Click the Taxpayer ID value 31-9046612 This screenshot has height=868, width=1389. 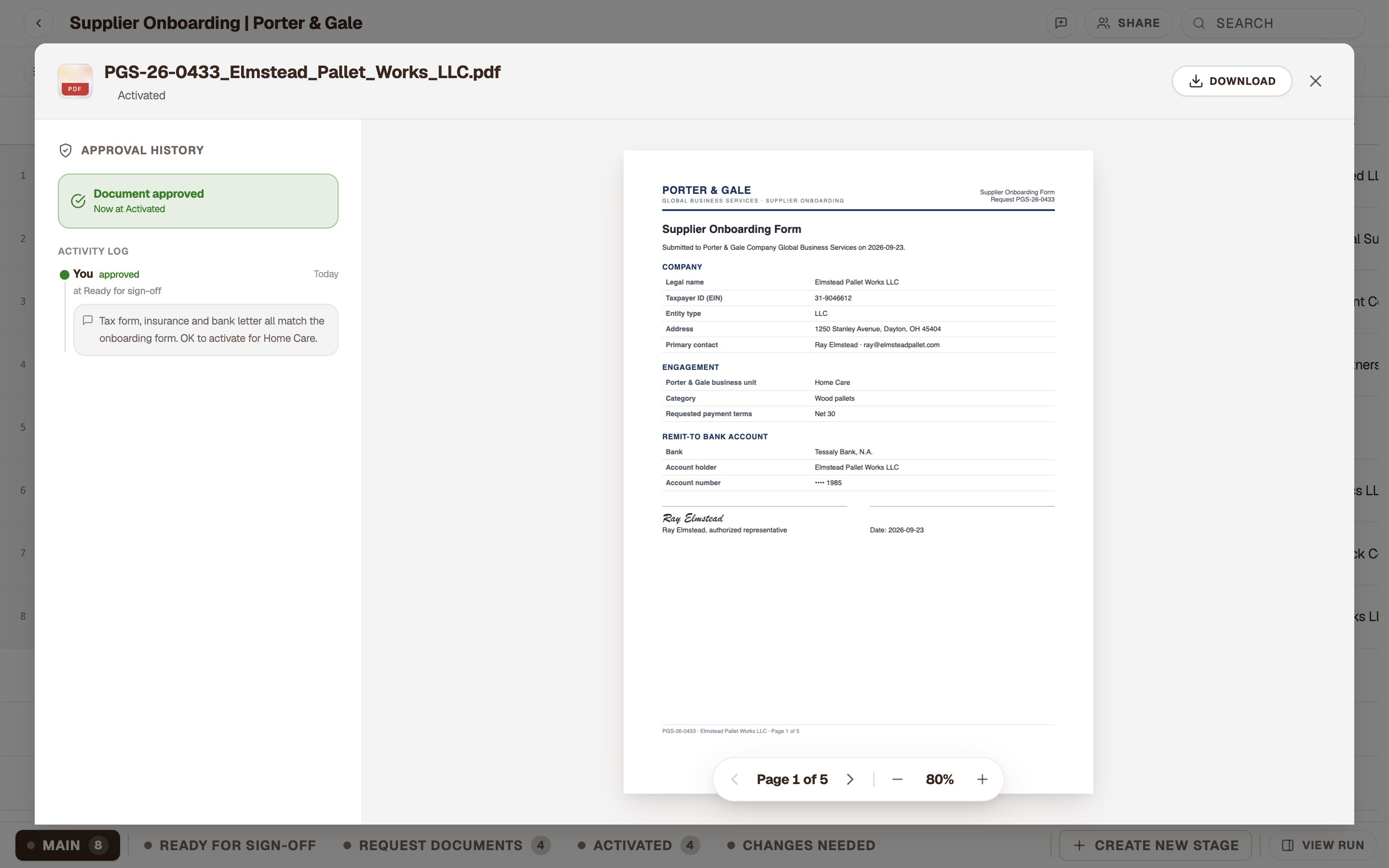[x=833, y=298]
